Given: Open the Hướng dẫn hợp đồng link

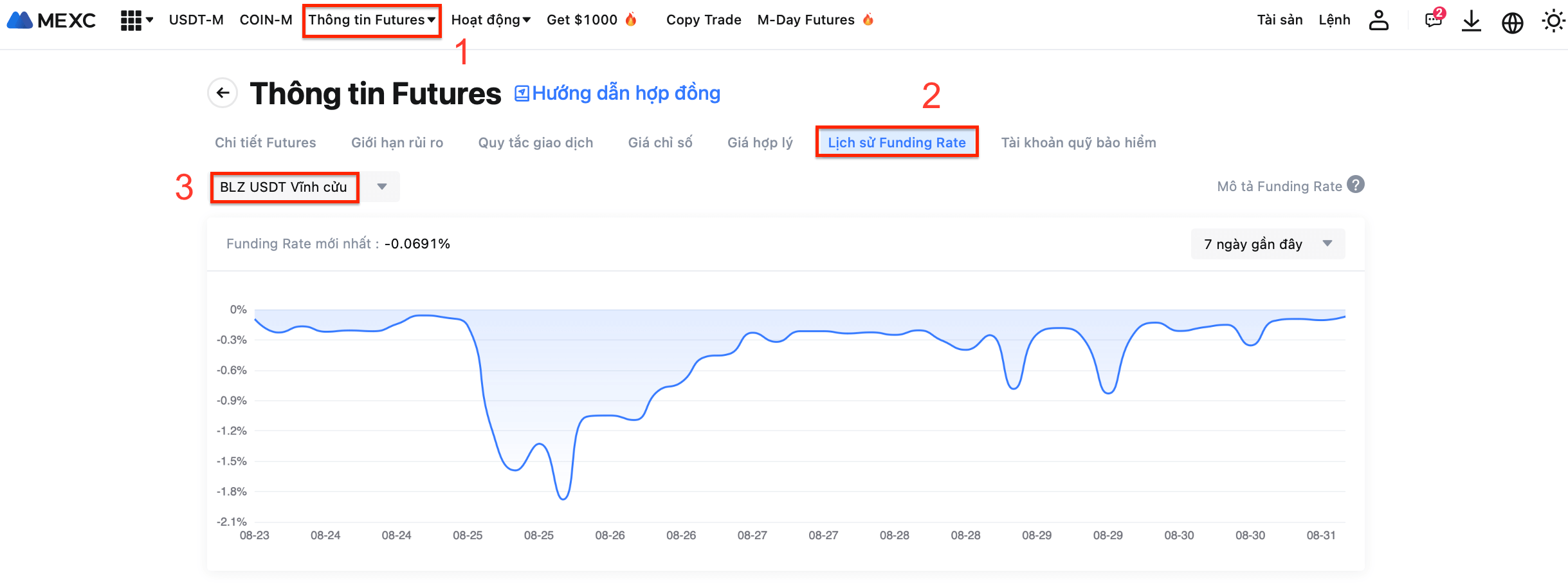Looking at the screenshot, I should 617,93.
